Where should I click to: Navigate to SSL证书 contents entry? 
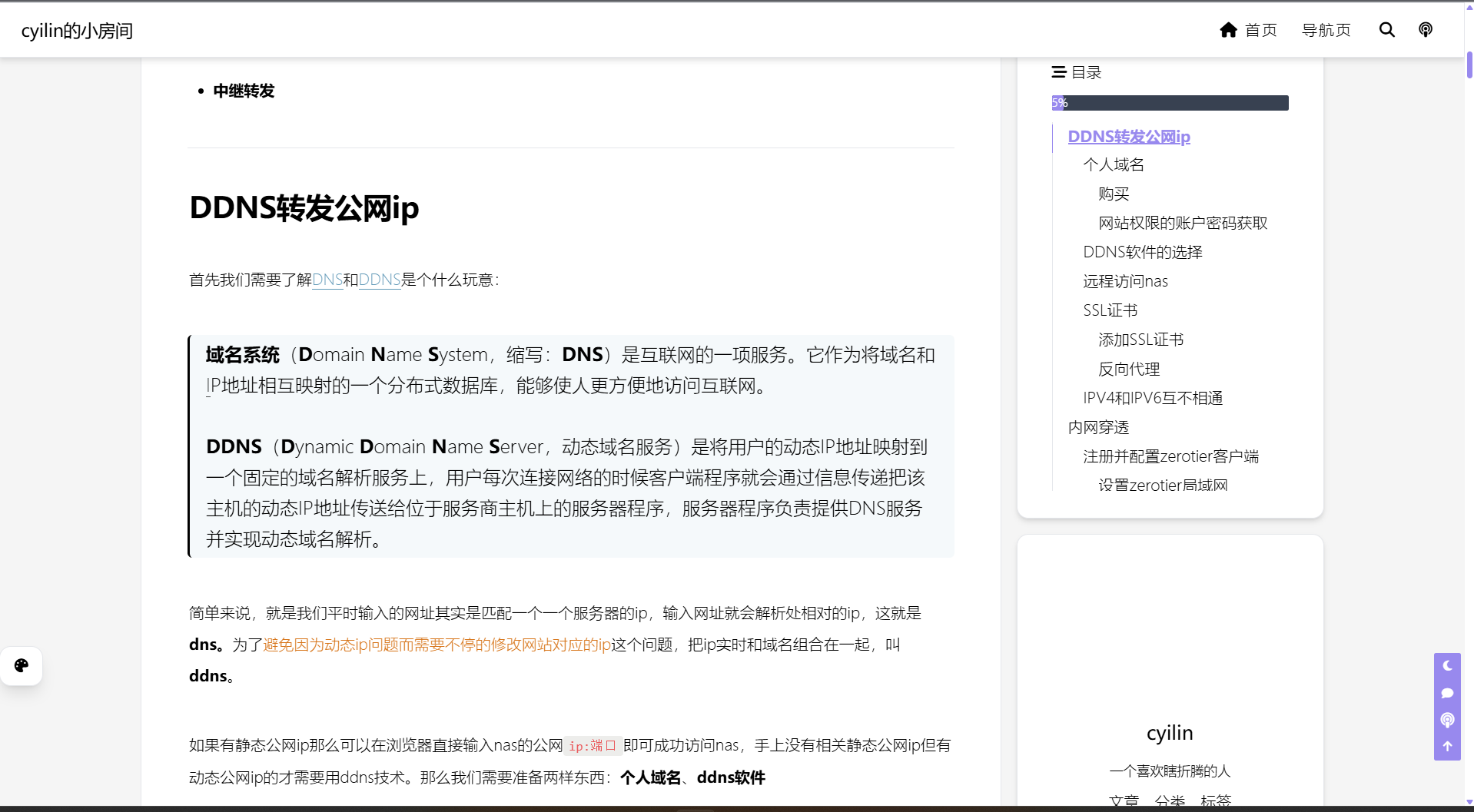(x=1110, y=310)
